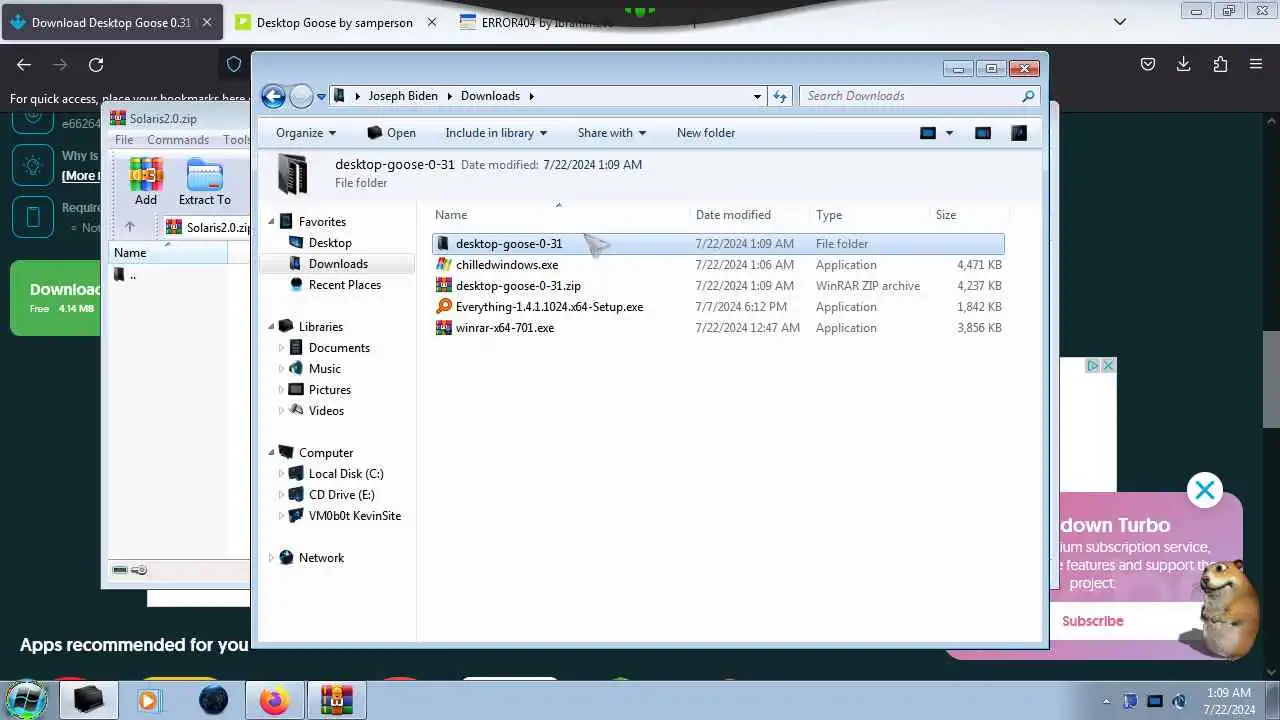Toggle the preview pane button
The image size is (1280, 720).
(x=983, y=133)
